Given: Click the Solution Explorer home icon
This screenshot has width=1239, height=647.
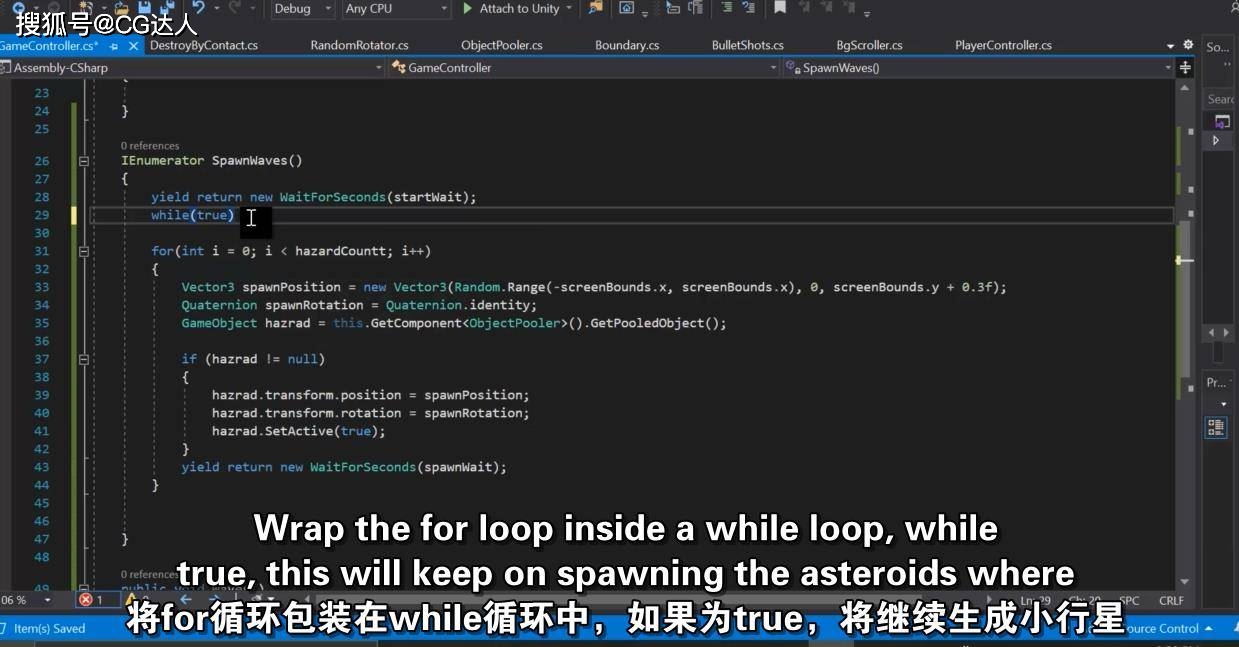Looking at the screenshot, I should 1222,122.
